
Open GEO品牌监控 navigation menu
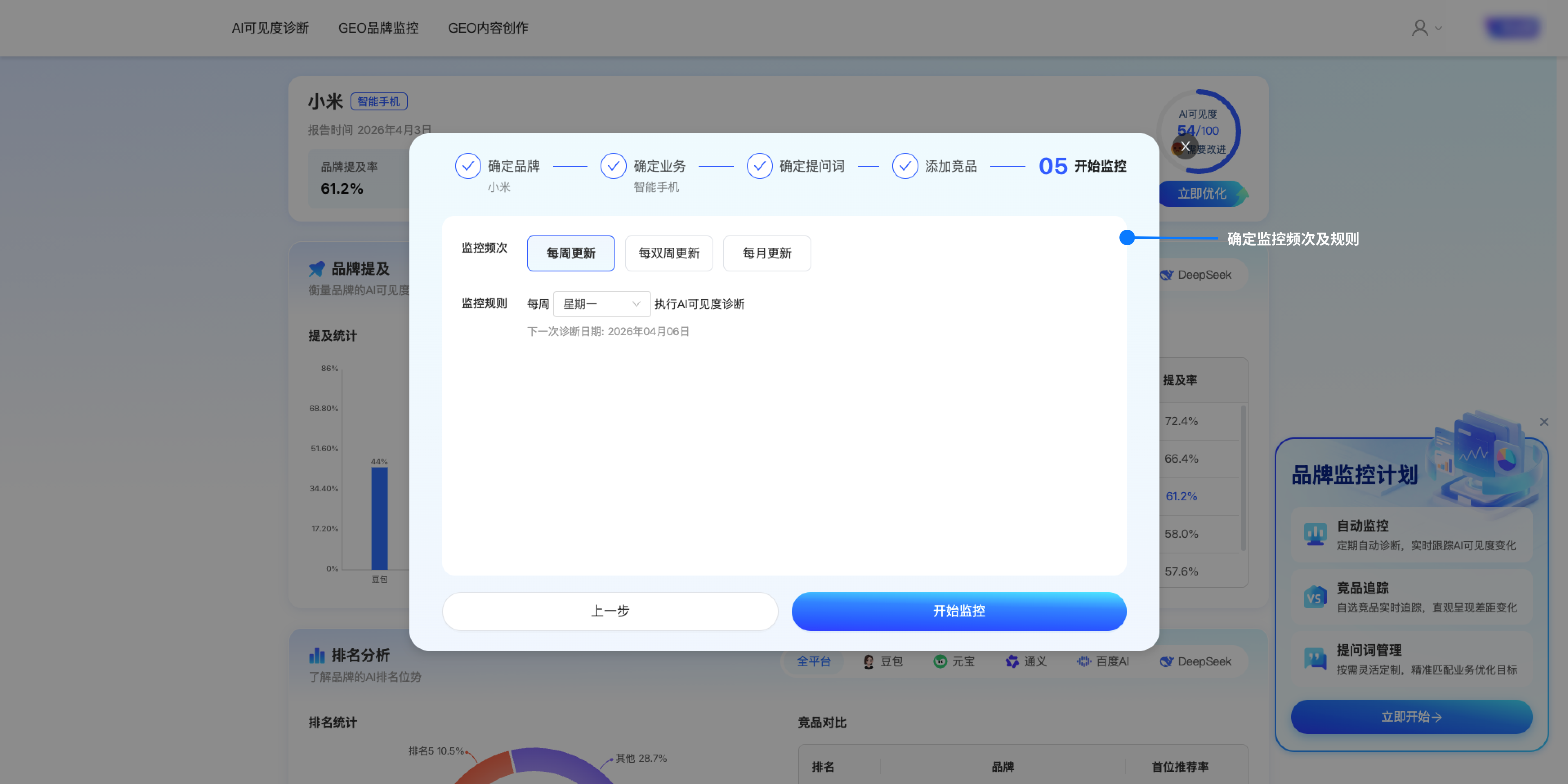(x=378, y=28)
